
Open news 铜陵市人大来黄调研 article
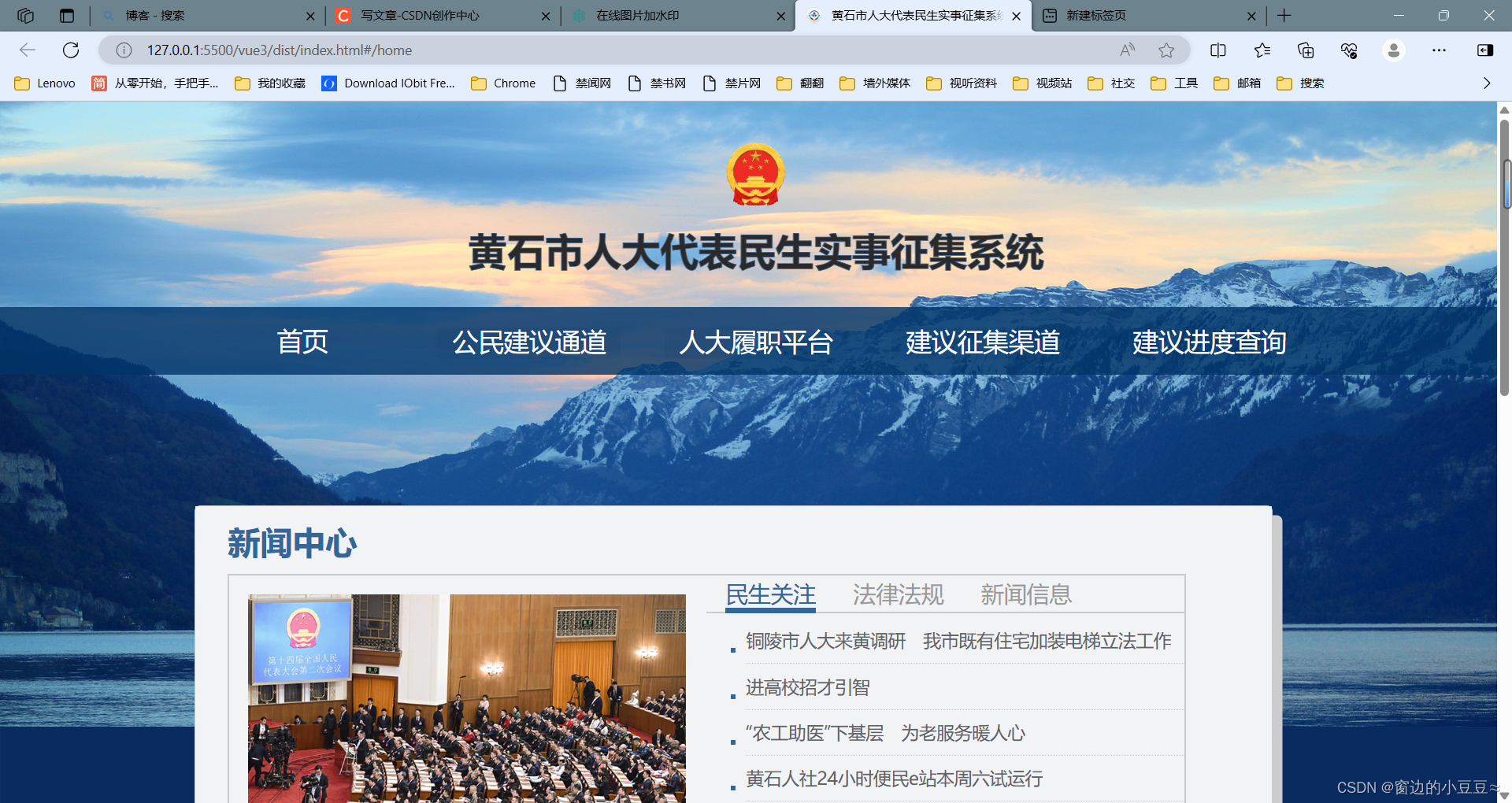pyautogui.click(x=958, y=642)
